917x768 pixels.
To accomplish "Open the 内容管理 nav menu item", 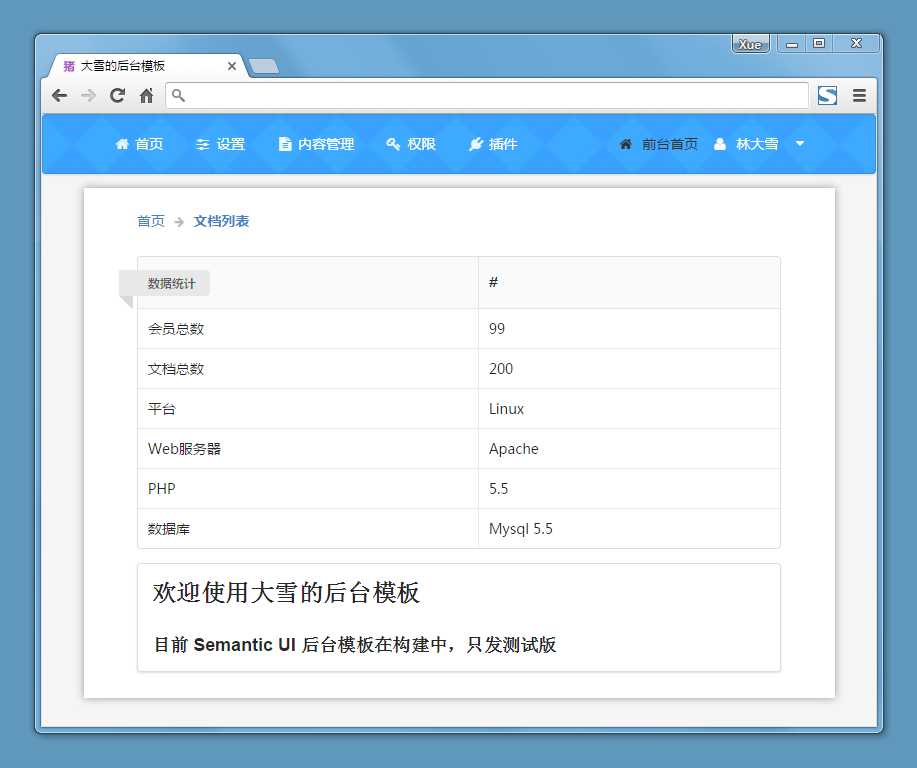I will point(316,144).
